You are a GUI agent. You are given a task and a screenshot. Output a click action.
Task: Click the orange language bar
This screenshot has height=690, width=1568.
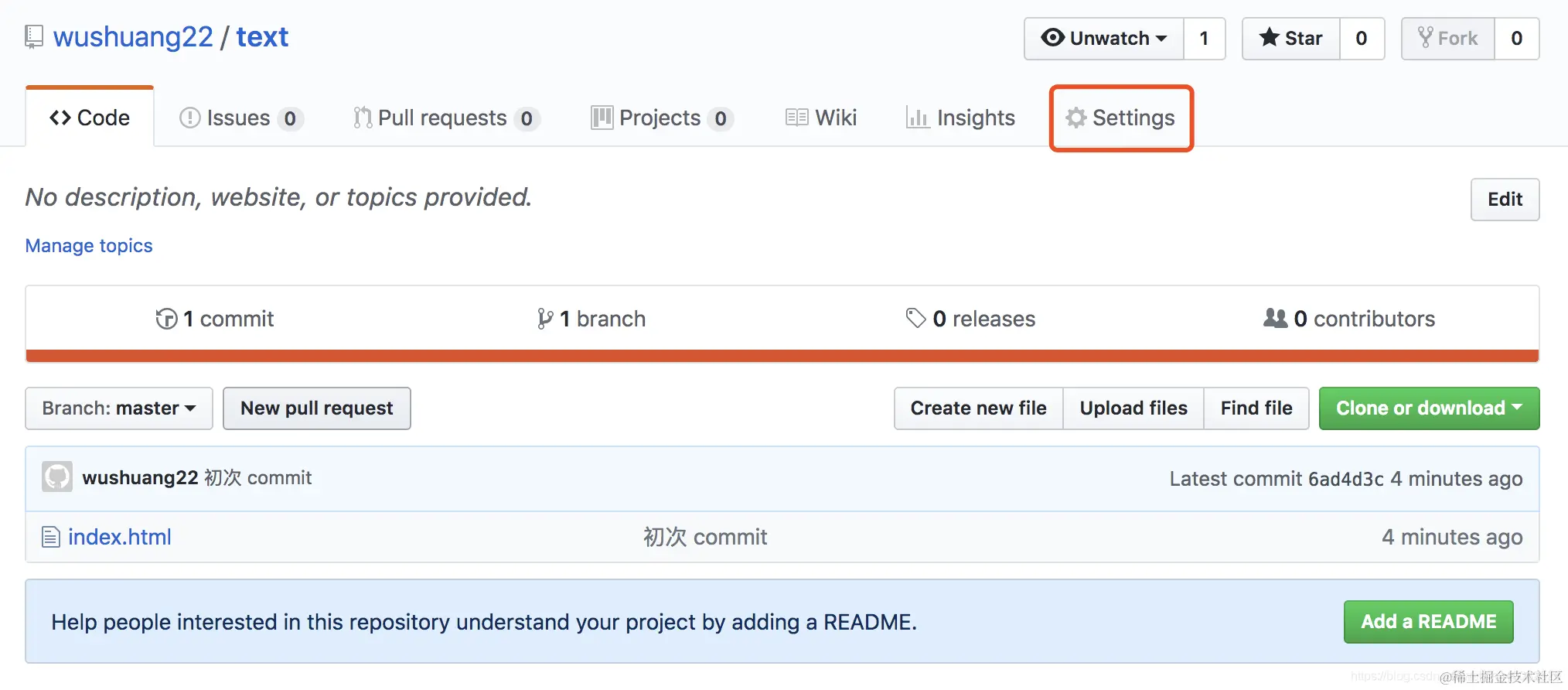pyautogui.click(x=782, y=356)
